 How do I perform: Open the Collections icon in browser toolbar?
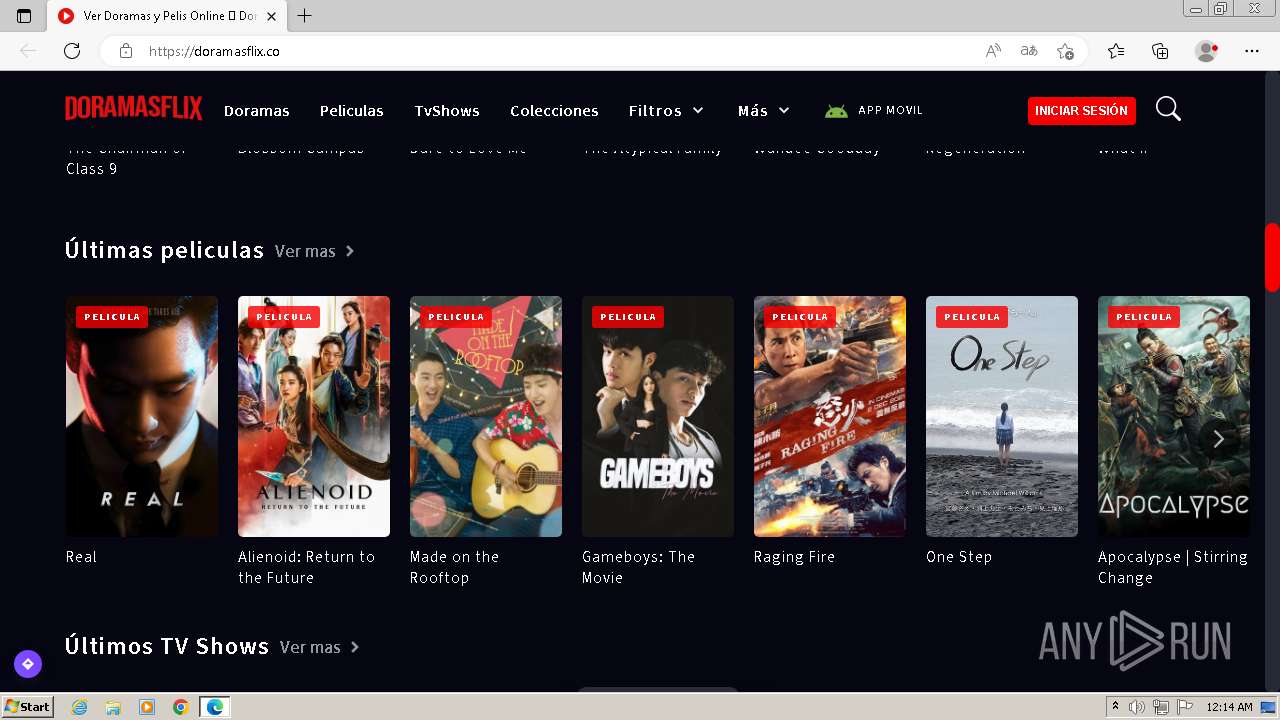(1160, 51)
